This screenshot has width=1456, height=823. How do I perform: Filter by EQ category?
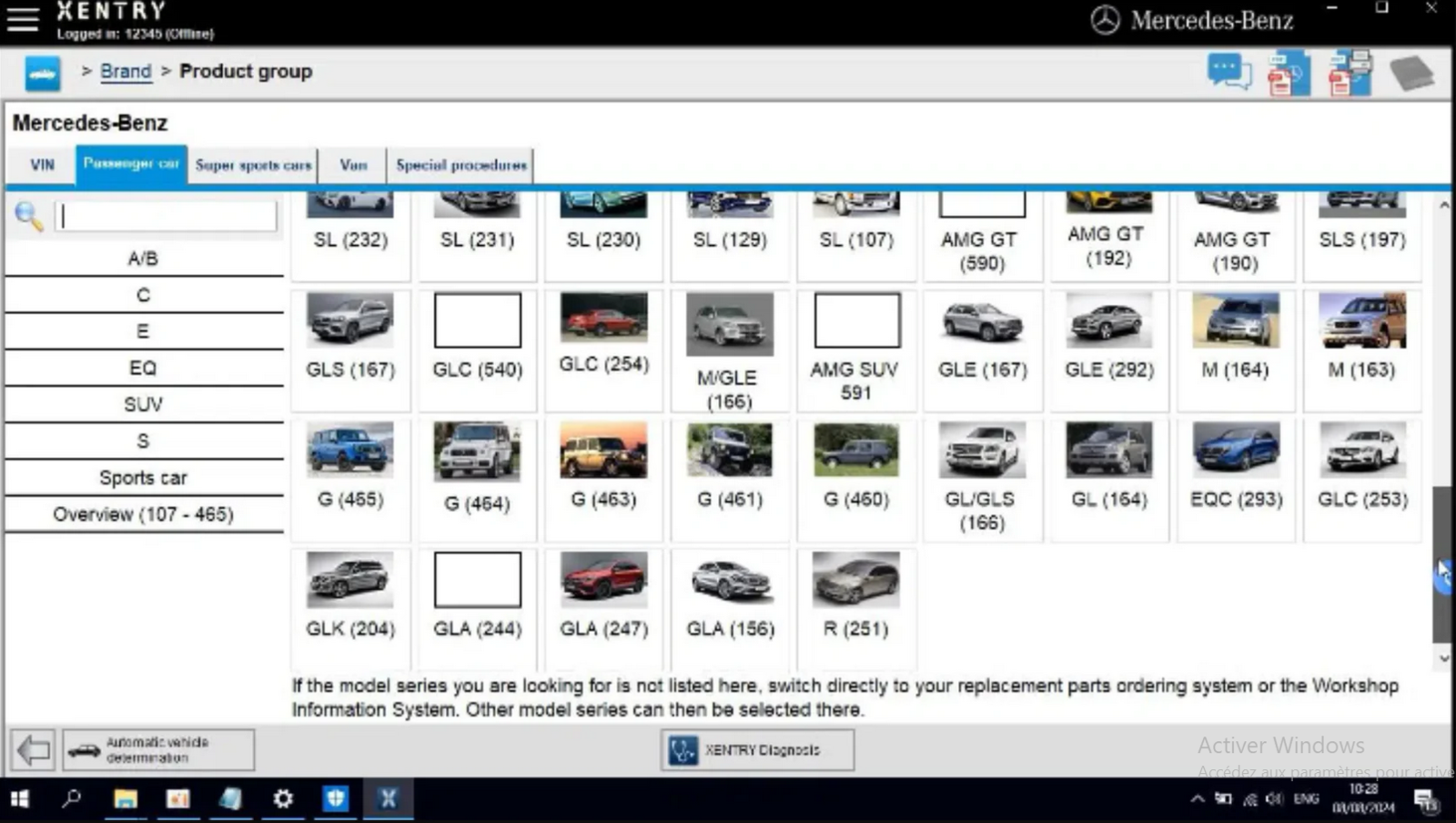(144, 368)
